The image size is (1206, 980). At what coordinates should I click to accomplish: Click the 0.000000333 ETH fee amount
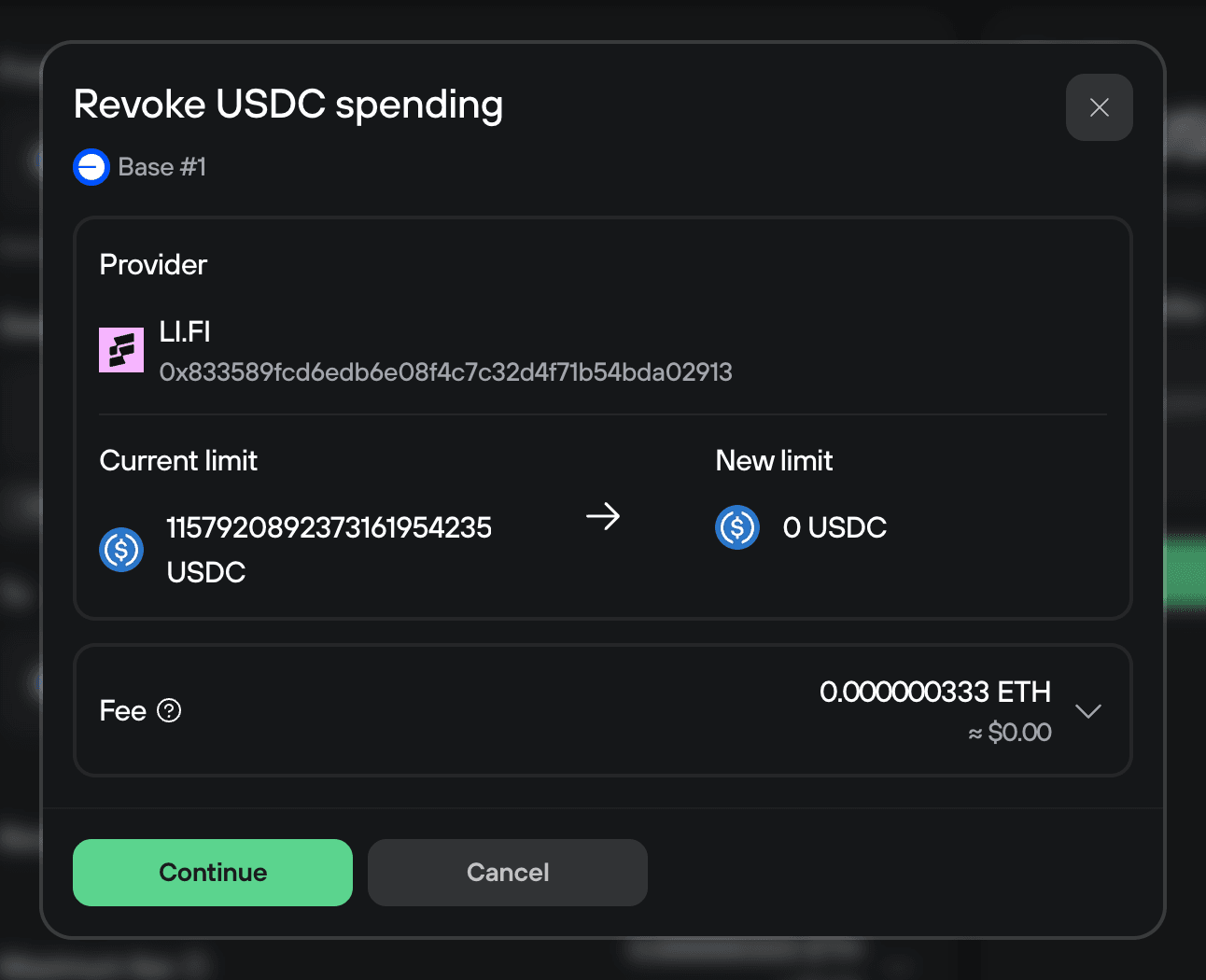point(934,692)
